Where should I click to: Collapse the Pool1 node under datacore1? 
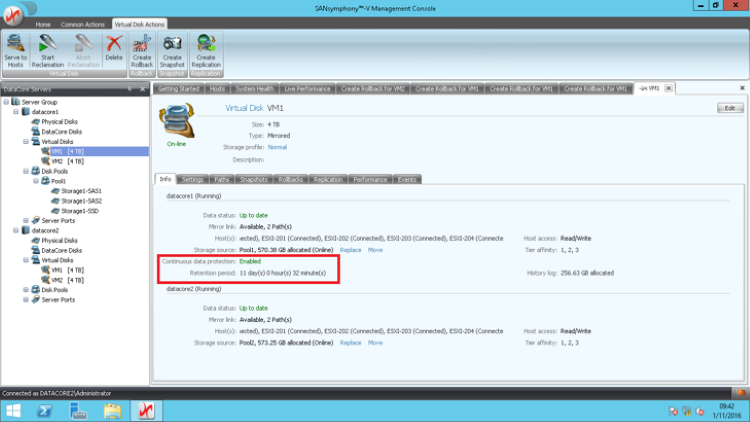pos(37,181)
